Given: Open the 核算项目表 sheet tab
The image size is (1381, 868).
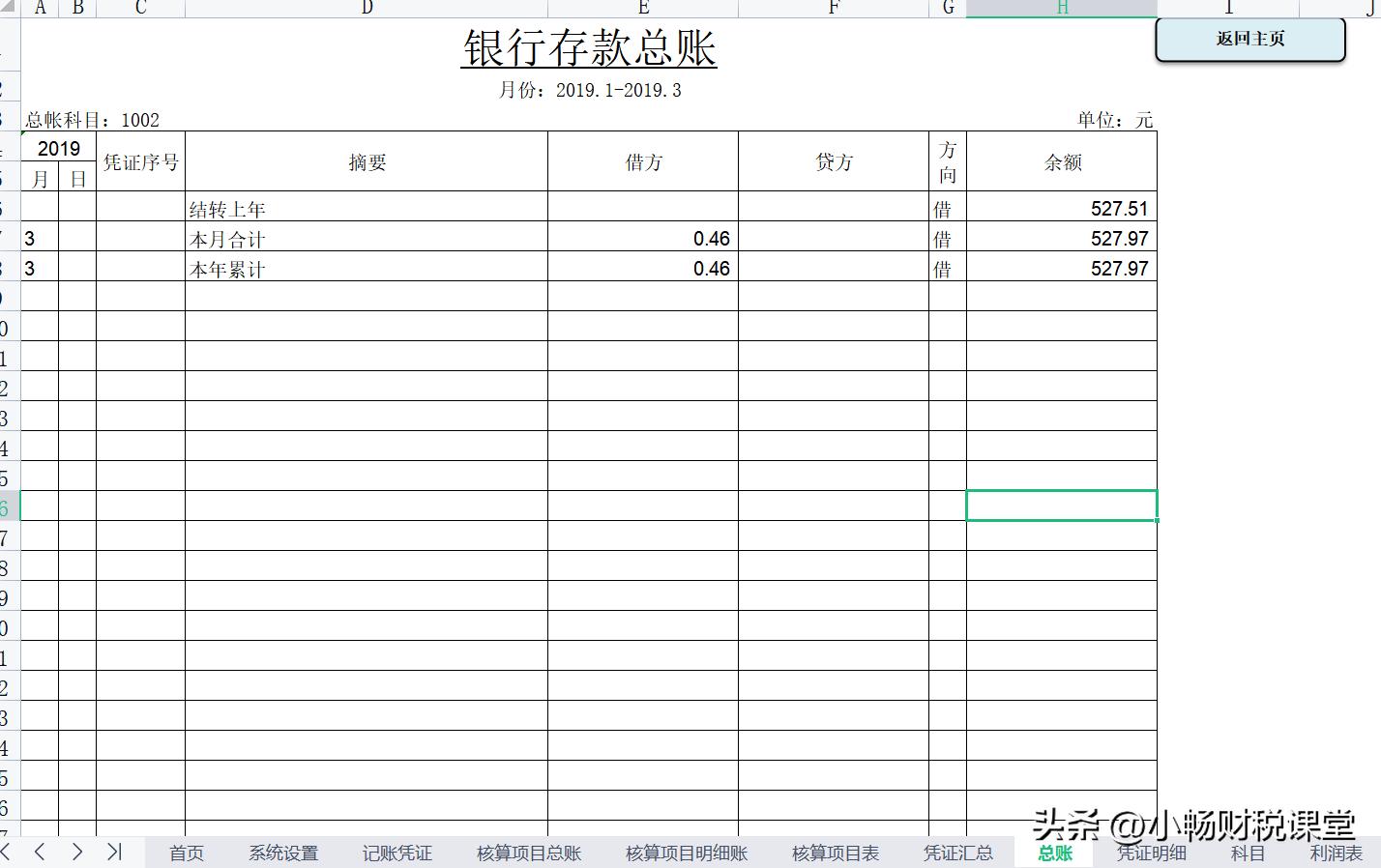Looking at the screenshot, I should click(x=835, y=853).
